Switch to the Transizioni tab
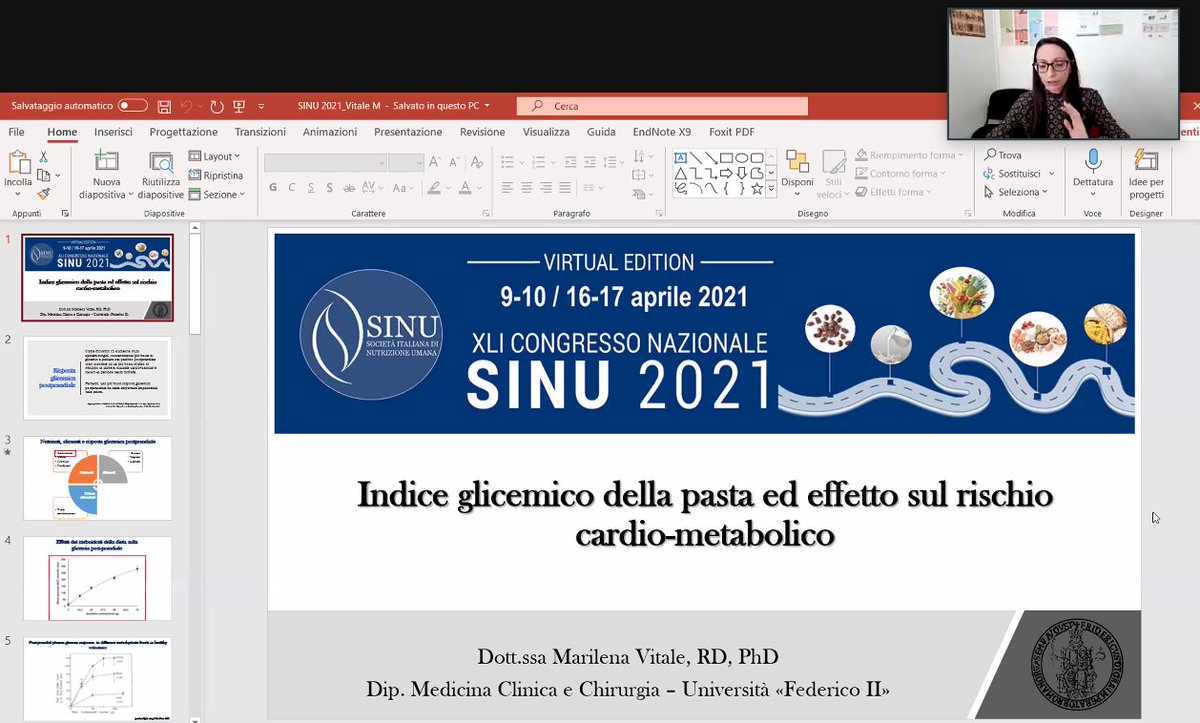This screenshot has width=1200, height=723. 260,132
